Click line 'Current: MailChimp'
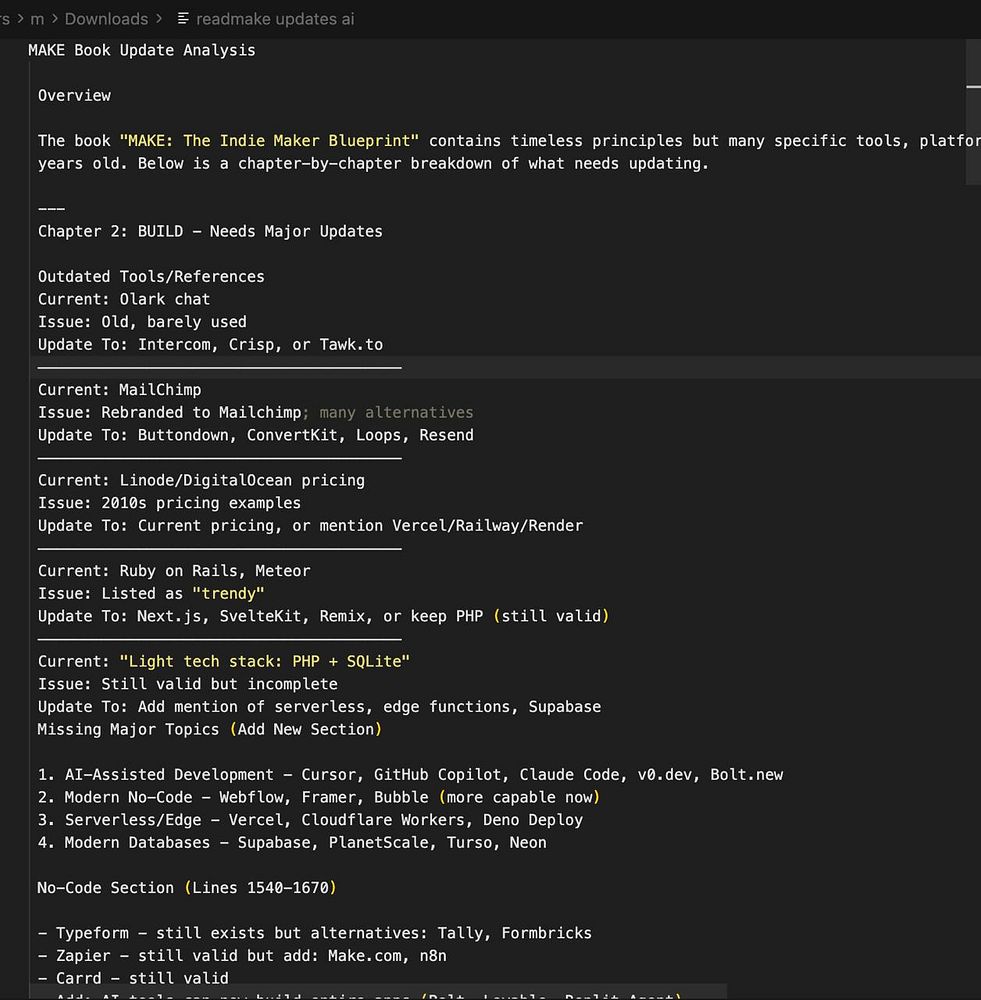The image size is (981, 1000). pyautogui.click(x=119, y=390)
